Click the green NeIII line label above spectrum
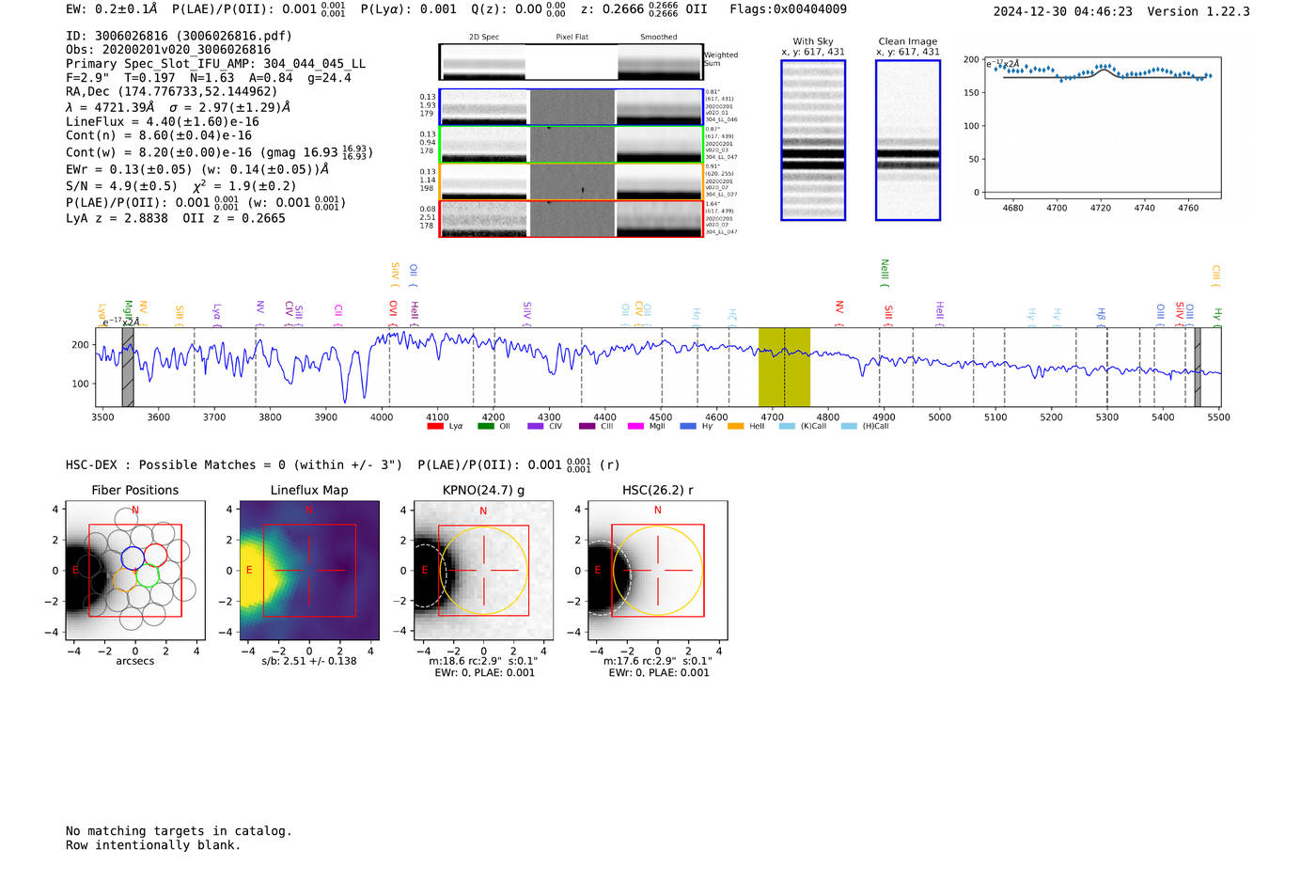 click(885, 273)
